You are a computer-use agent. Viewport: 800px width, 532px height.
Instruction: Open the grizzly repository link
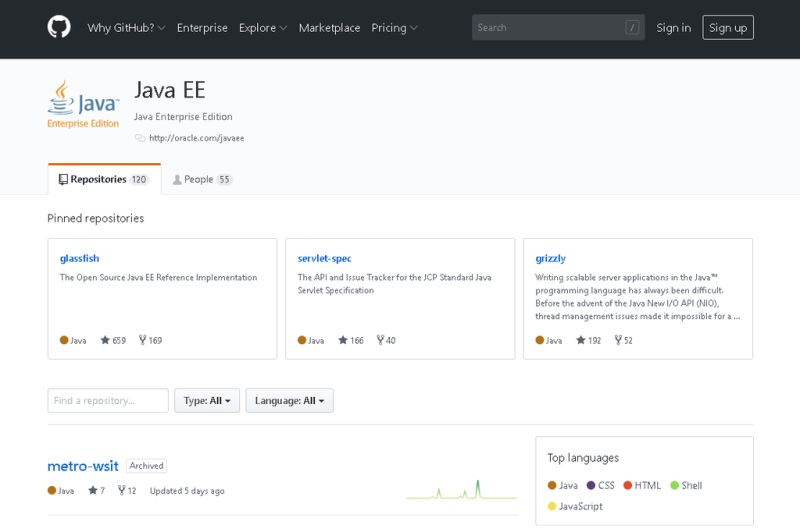551,258
